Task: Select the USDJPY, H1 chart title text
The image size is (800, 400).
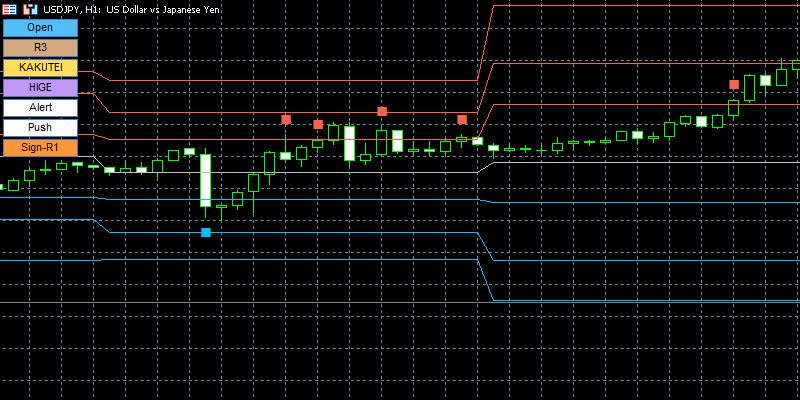Action: pyautogui.click(x=132, y=9)
